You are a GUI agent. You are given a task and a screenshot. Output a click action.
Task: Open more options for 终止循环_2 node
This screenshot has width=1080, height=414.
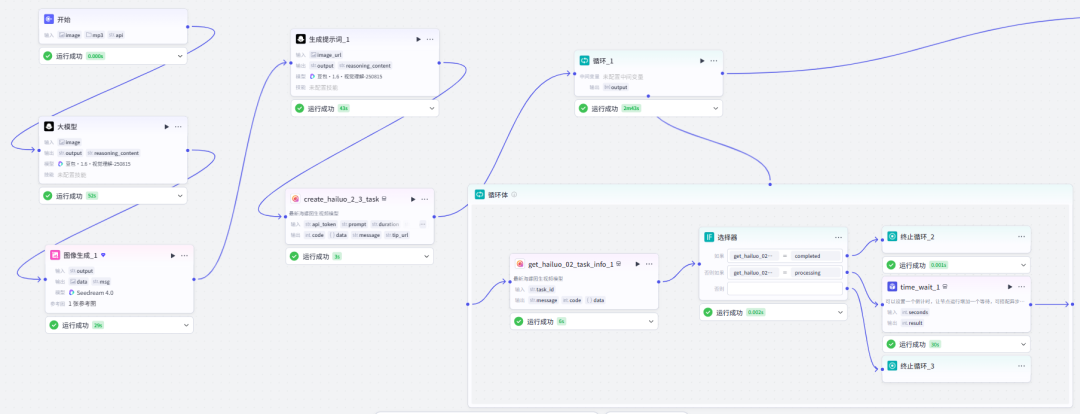click(x=1021, y=237)
